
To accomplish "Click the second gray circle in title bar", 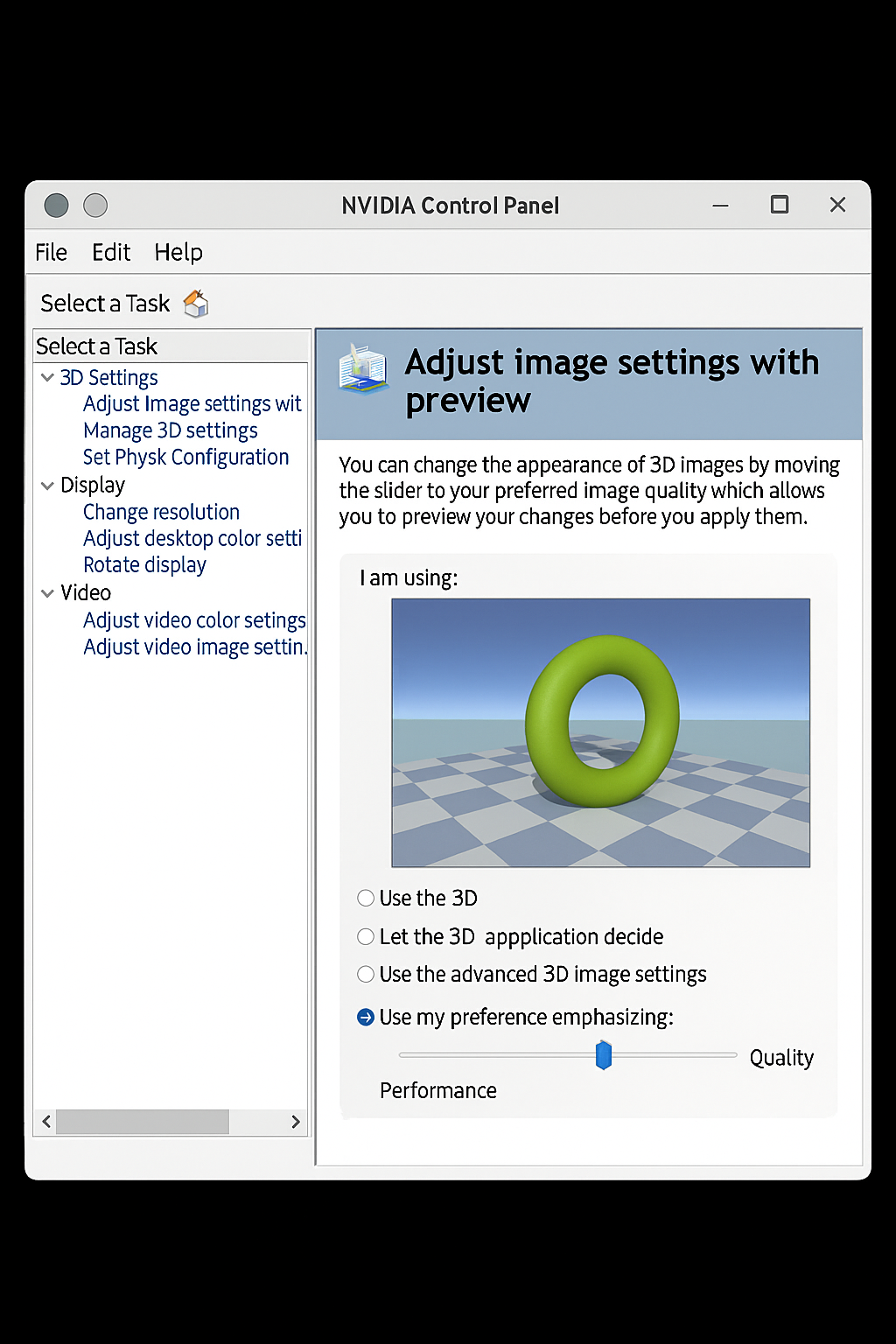I will [95, 206].
